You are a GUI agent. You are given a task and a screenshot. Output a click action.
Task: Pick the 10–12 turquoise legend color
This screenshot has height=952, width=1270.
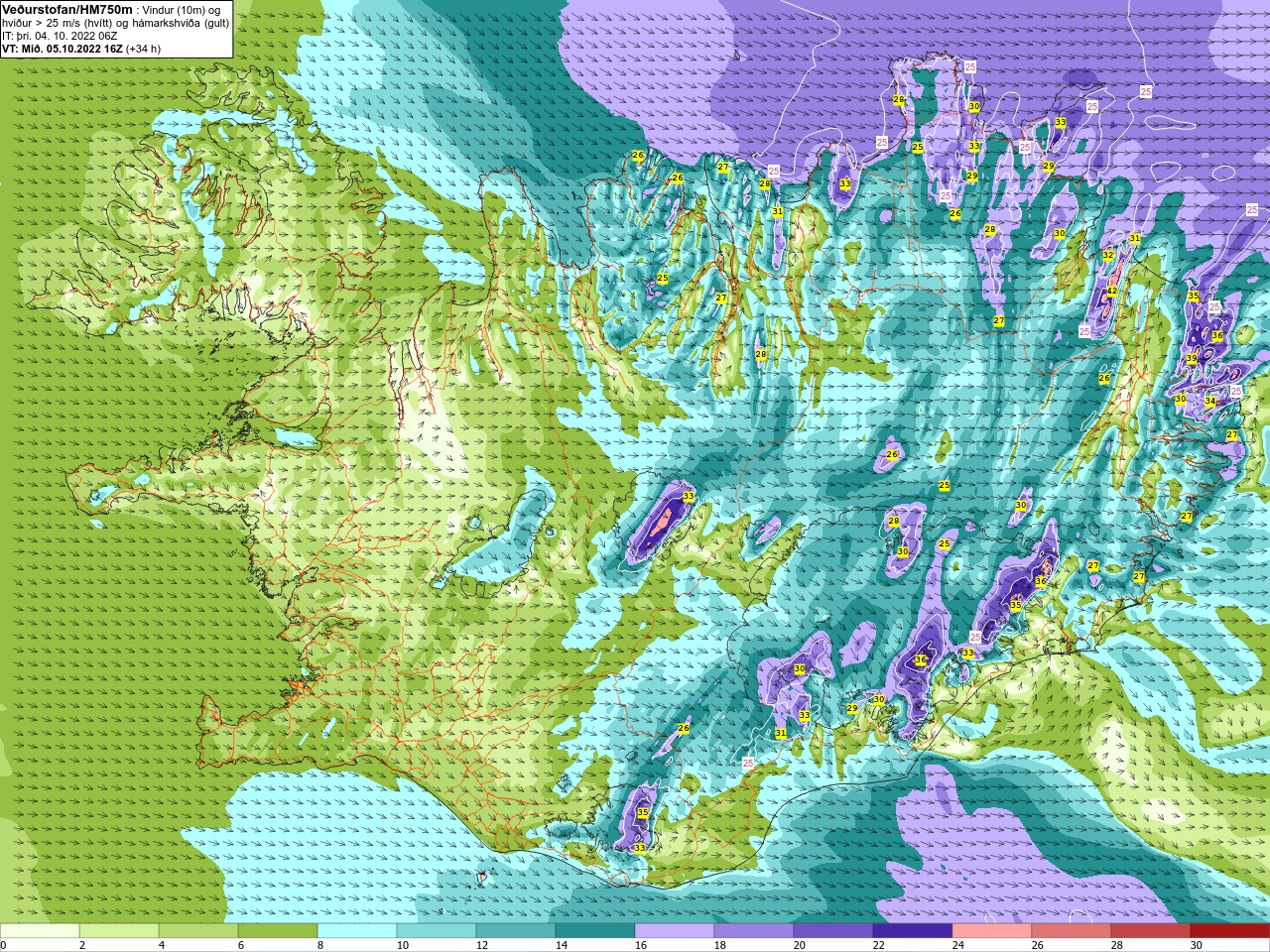pos(437,931)
